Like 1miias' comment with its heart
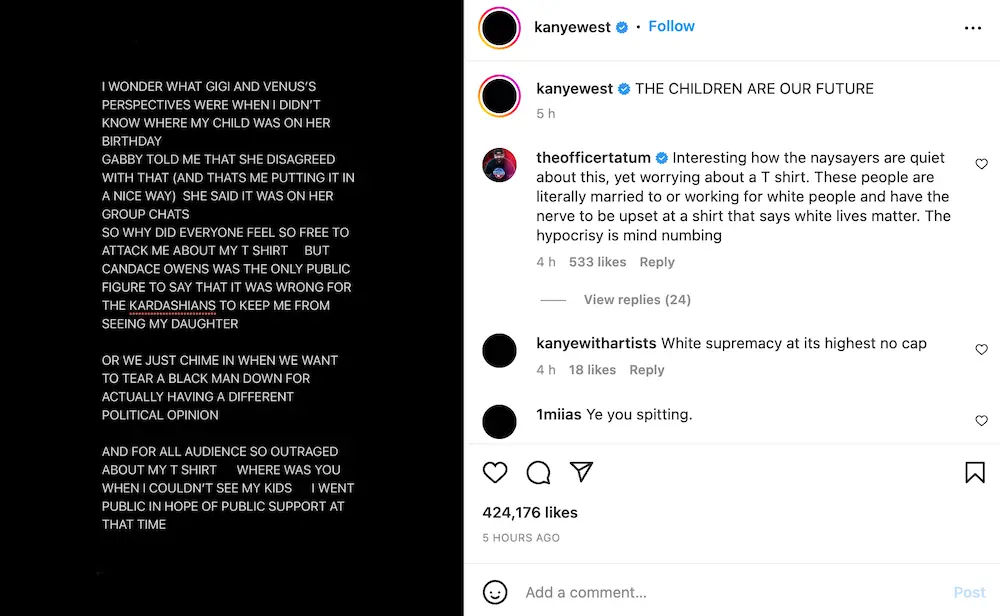 981,420
